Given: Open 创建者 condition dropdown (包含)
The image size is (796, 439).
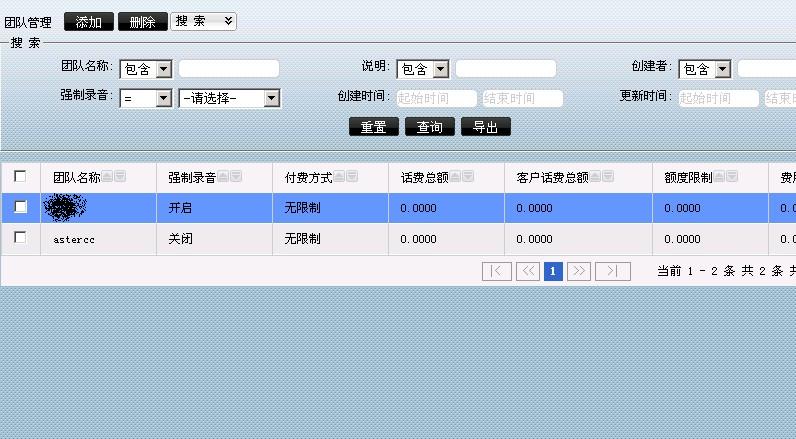Looking at the screenshot, I should point(705,69).
